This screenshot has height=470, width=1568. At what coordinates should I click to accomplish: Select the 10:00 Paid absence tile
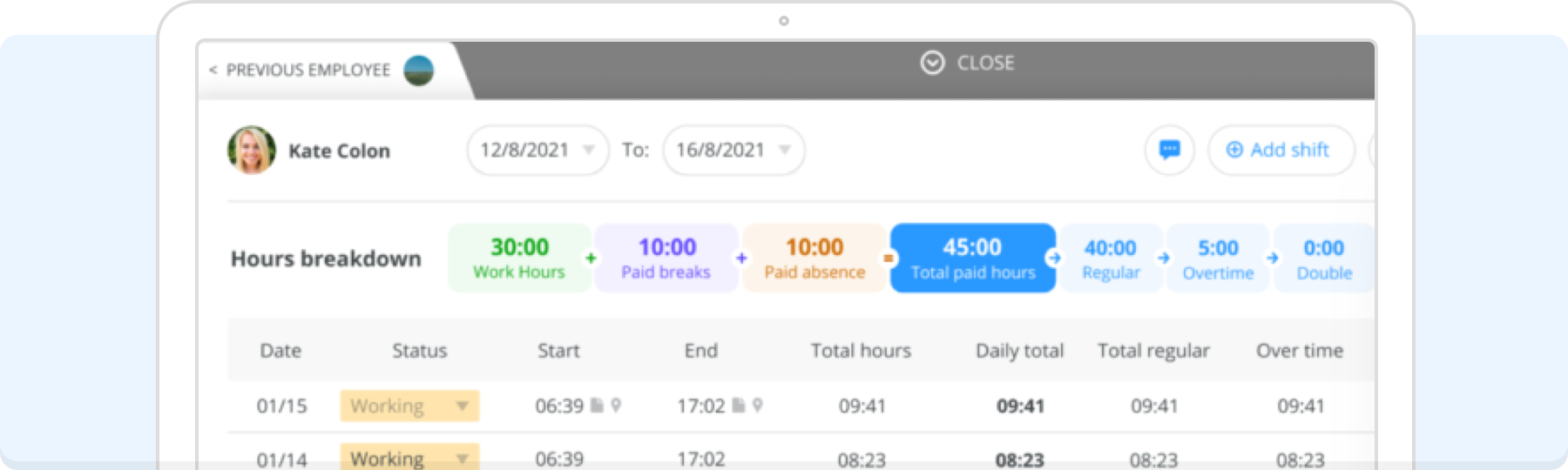point(814,258)
